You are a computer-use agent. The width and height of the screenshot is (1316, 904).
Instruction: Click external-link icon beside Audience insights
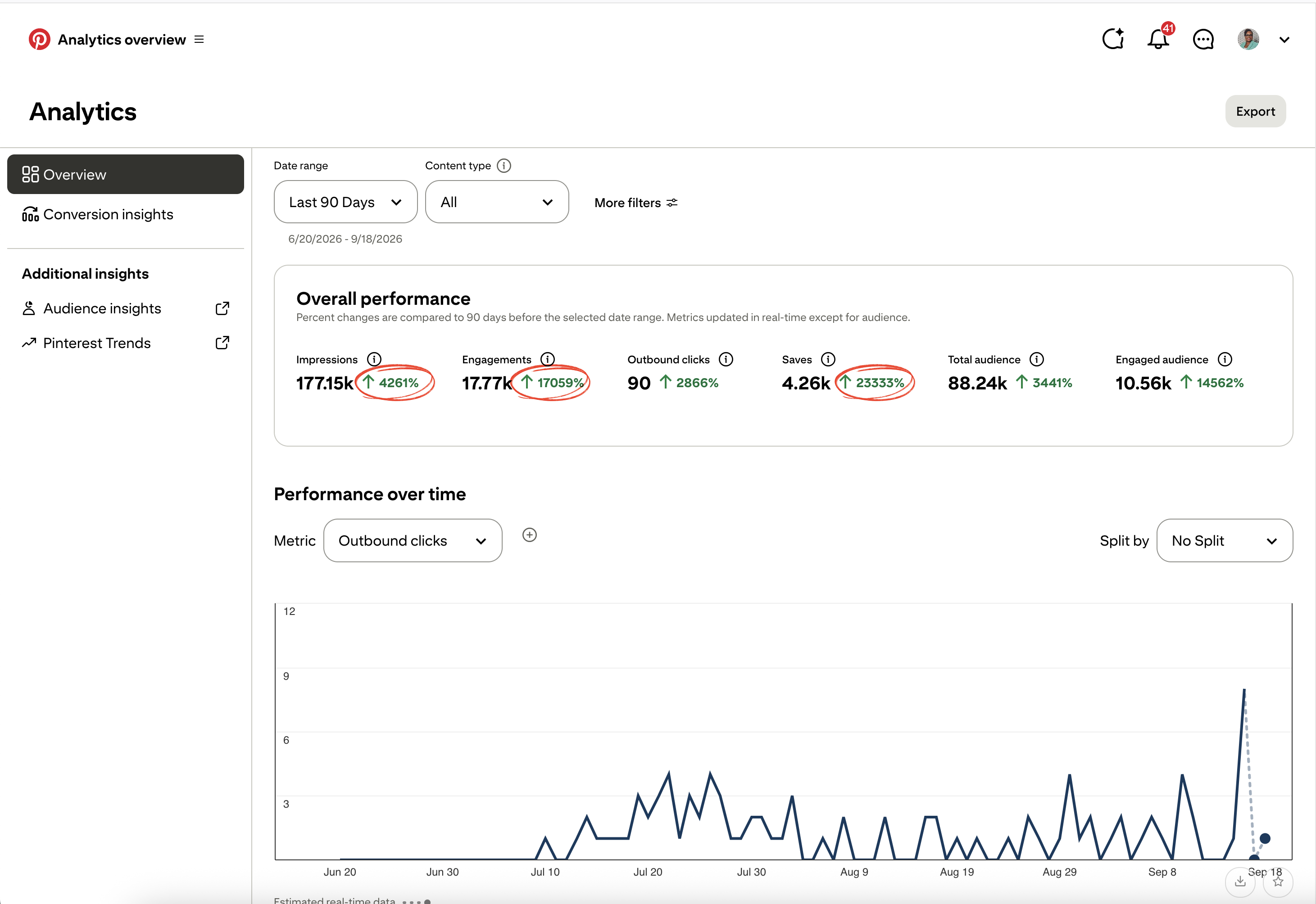tap(222, 308)
